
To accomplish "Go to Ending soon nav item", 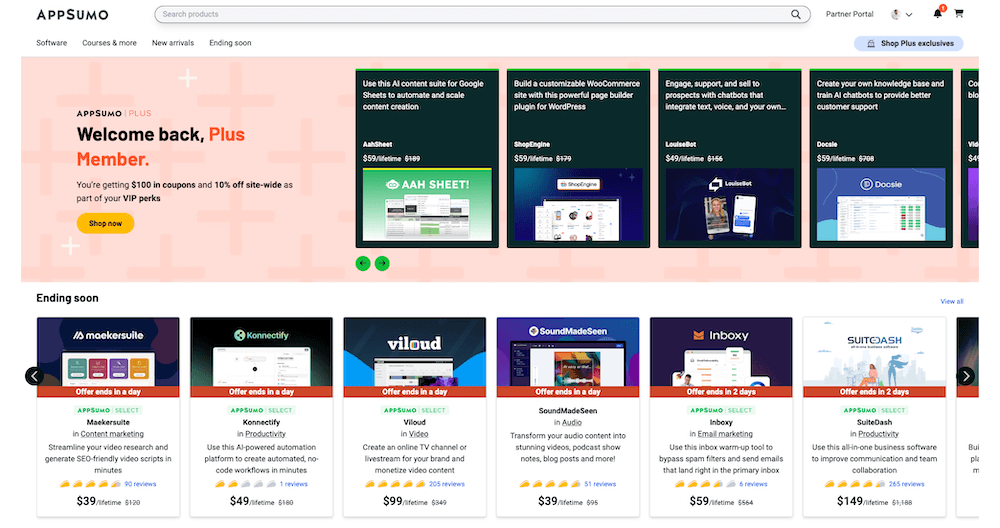I will coord(230,43).
